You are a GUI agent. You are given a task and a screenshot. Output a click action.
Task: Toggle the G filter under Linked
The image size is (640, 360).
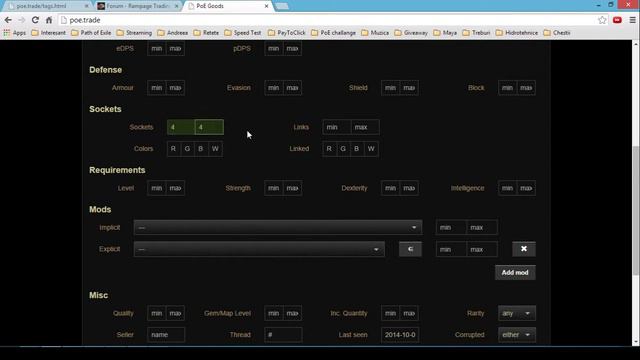click(343, 149)
